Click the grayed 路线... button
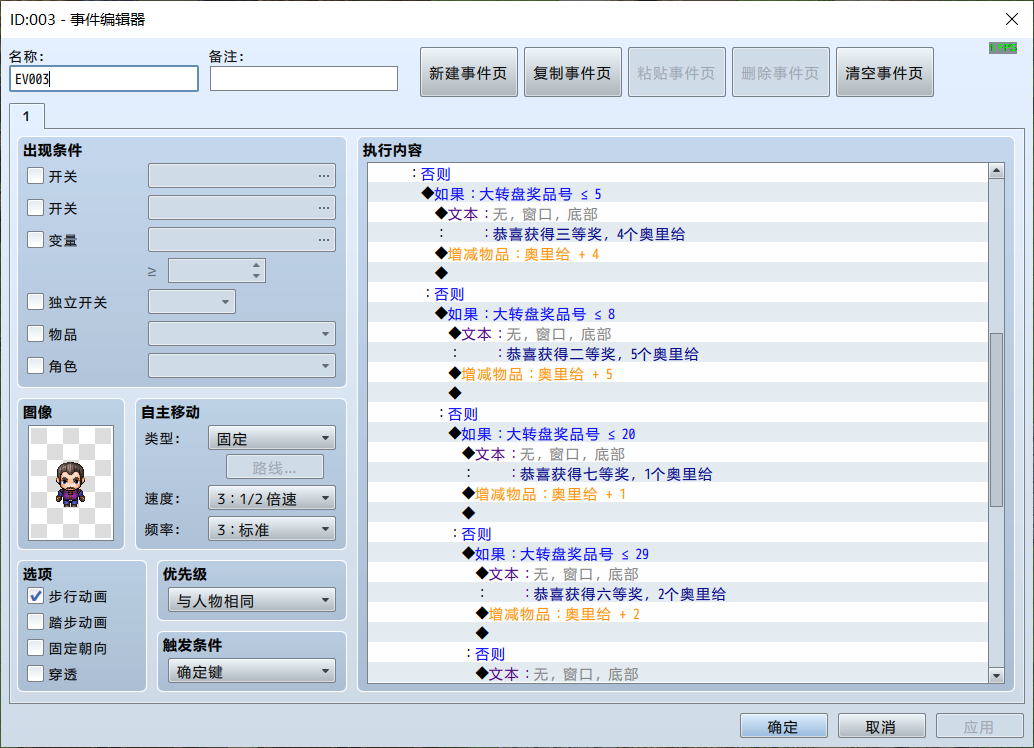This screenshot has width=1034, height=748. [275, 468]
